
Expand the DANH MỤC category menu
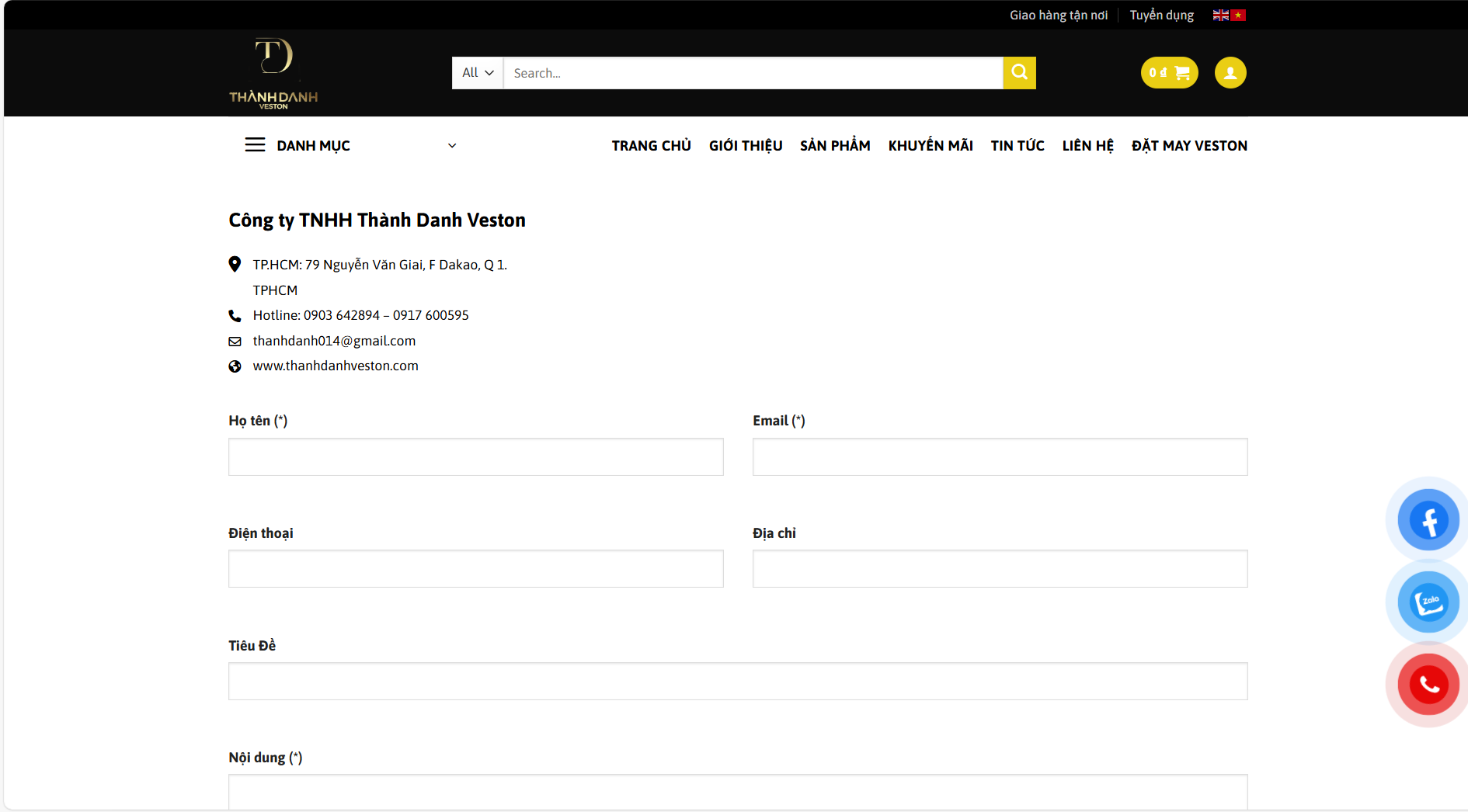tap(451, 146)
